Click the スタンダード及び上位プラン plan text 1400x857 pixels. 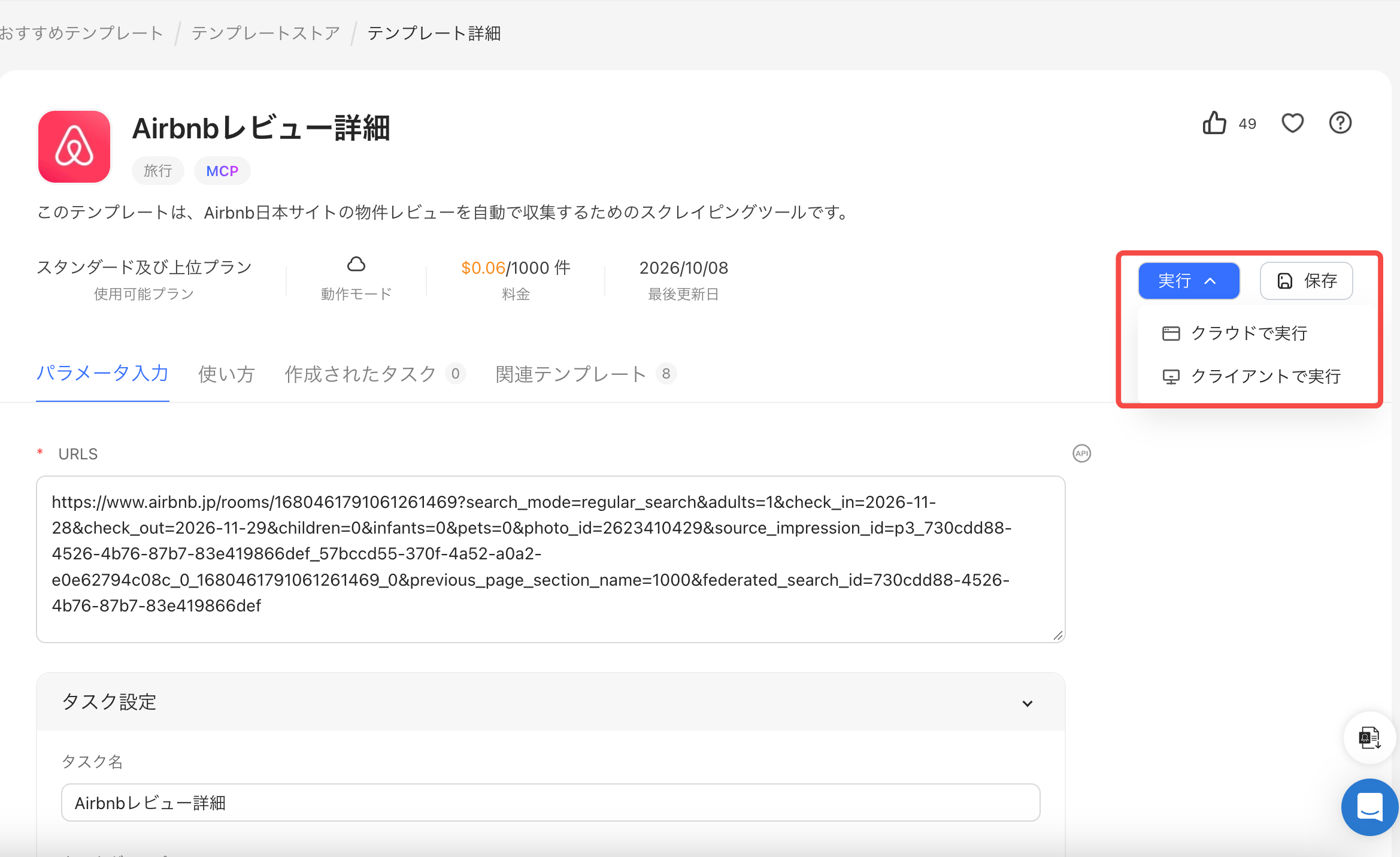[x=144, y=267]
